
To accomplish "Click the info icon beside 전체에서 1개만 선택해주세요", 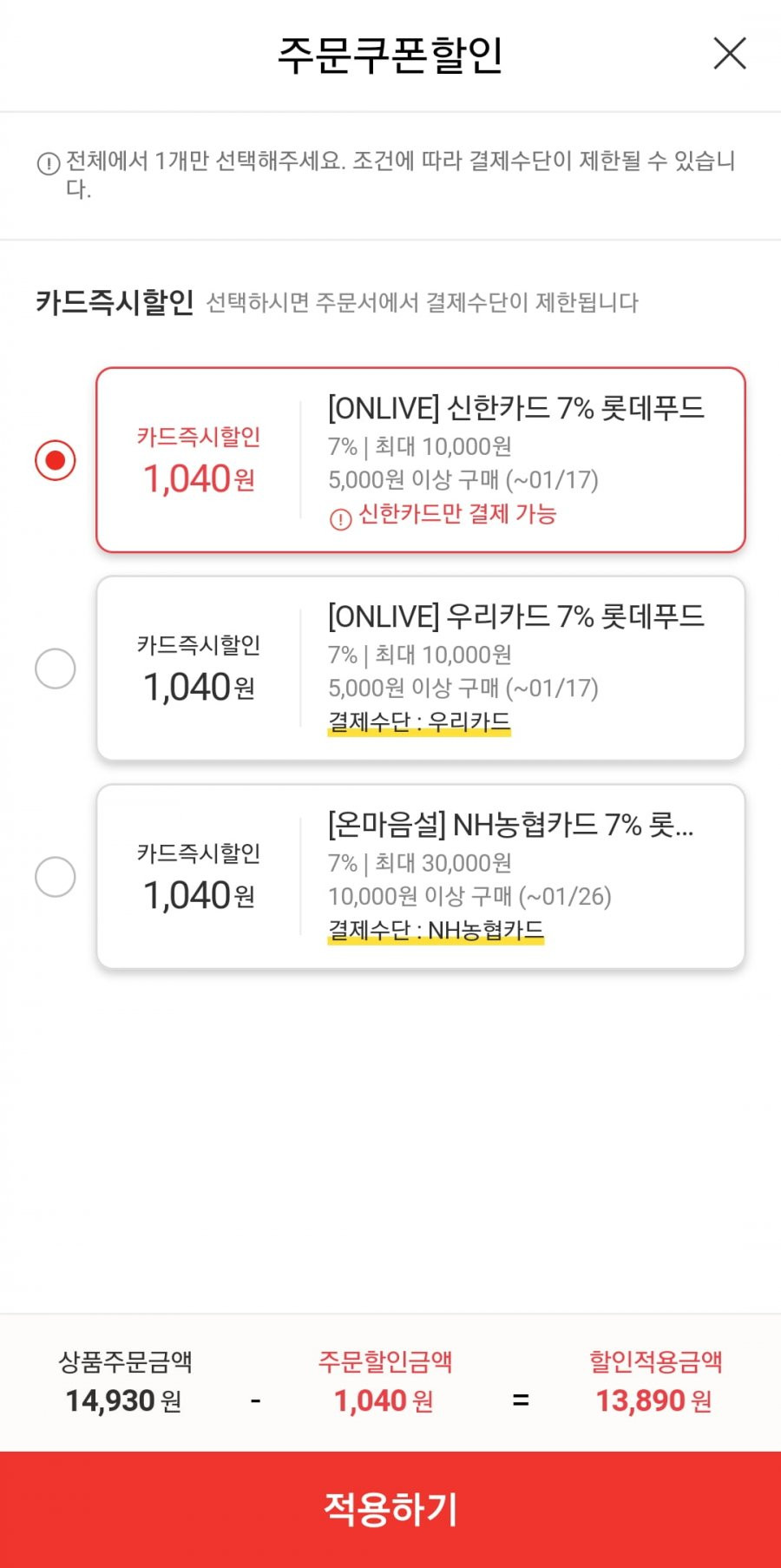I will tap(49, 163).
